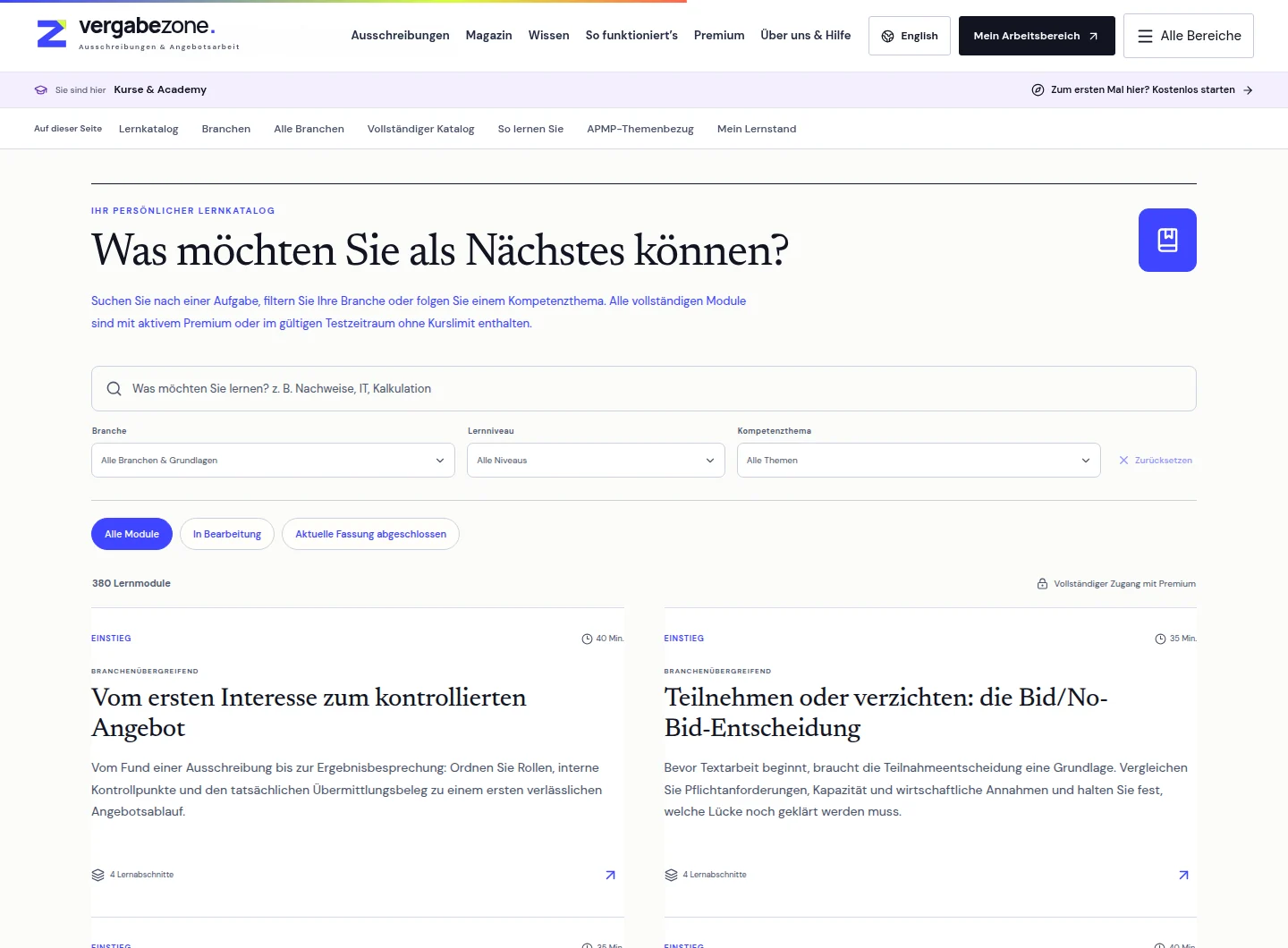Screen dimensions: 1288x948
Task: Open So funktioniert's menu item
Action: click(x=631, y=36)
